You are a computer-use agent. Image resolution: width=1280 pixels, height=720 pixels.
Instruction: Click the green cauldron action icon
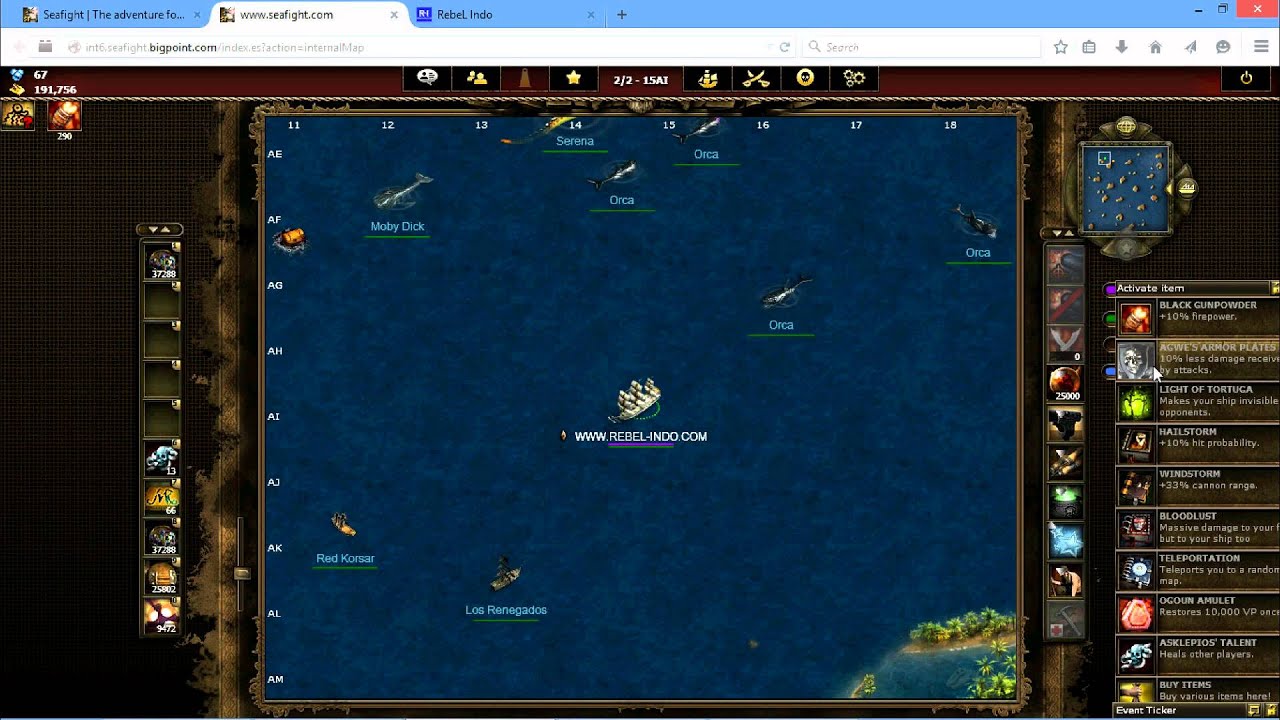(x=1066, y=500)
